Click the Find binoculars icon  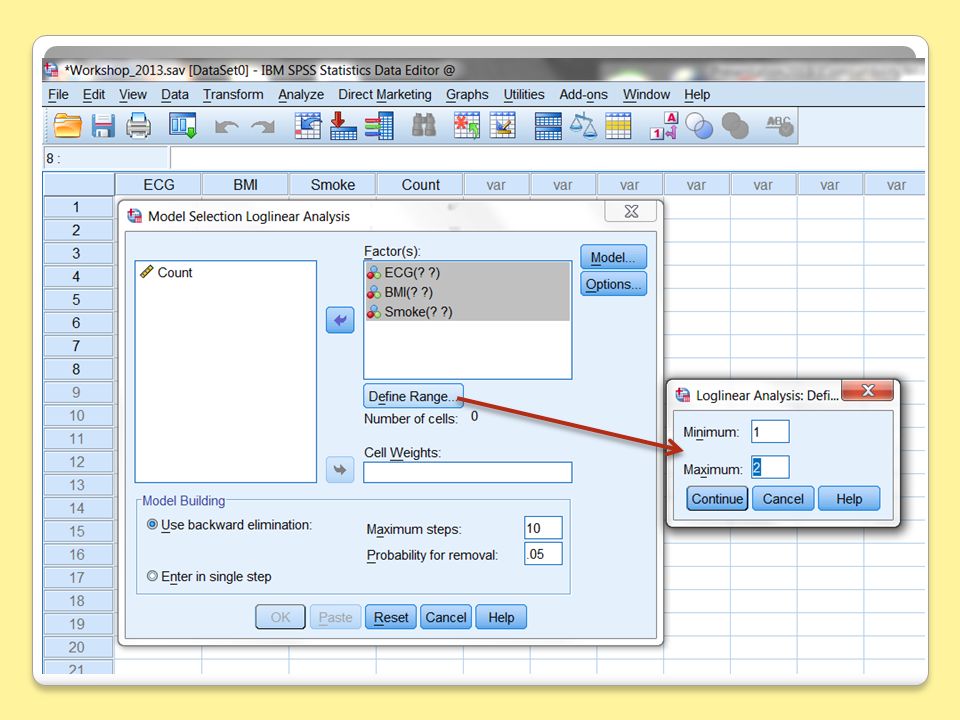tap(424, 126)
